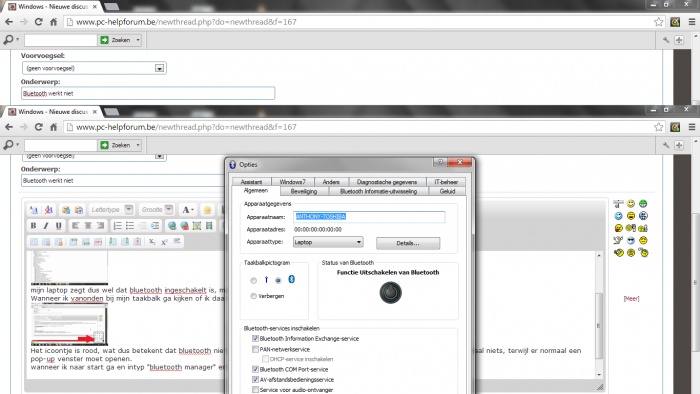Click the Bold icon in the editor toolbar
This screenshot has height=394, width=700.
[x=33, y=226]
